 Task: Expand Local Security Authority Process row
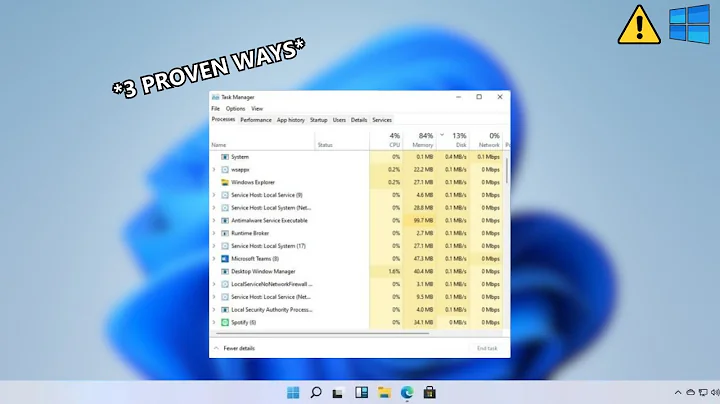pyautogui.click(x=214, y=310)
